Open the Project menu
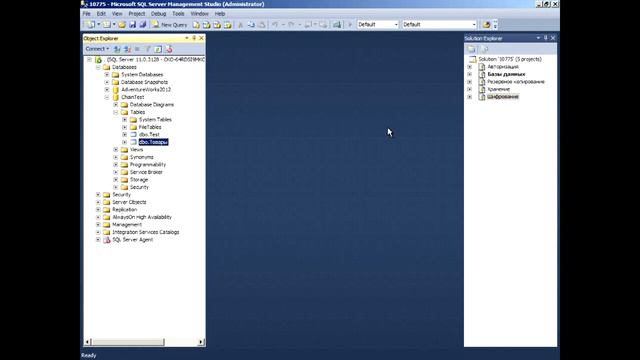Viewport: 640px width, 360px height. pyautogui.click(x=137, y=14)
